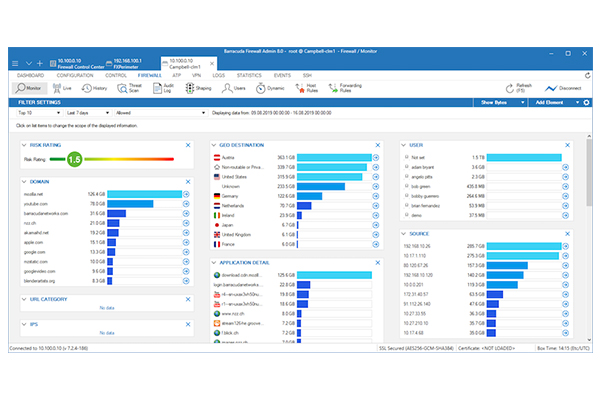
Task: Open the Monitor view
Action: [29, 88]
